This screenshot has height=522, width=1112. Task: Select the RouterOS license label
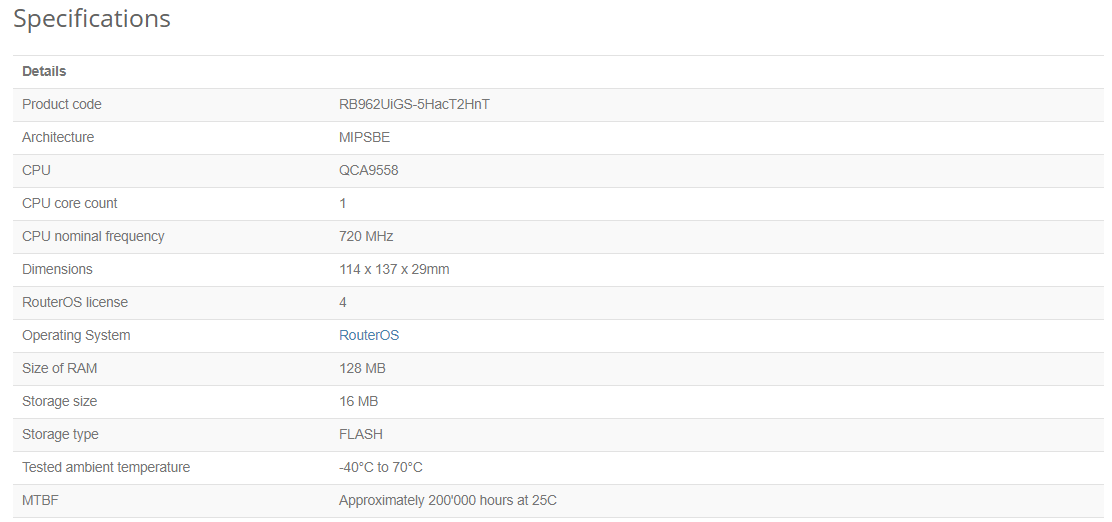(x=75, y=302)
